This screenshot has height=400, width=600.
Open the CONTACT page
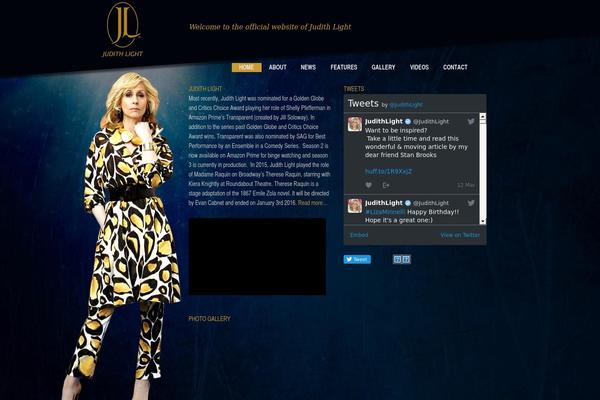pos(455,67)
